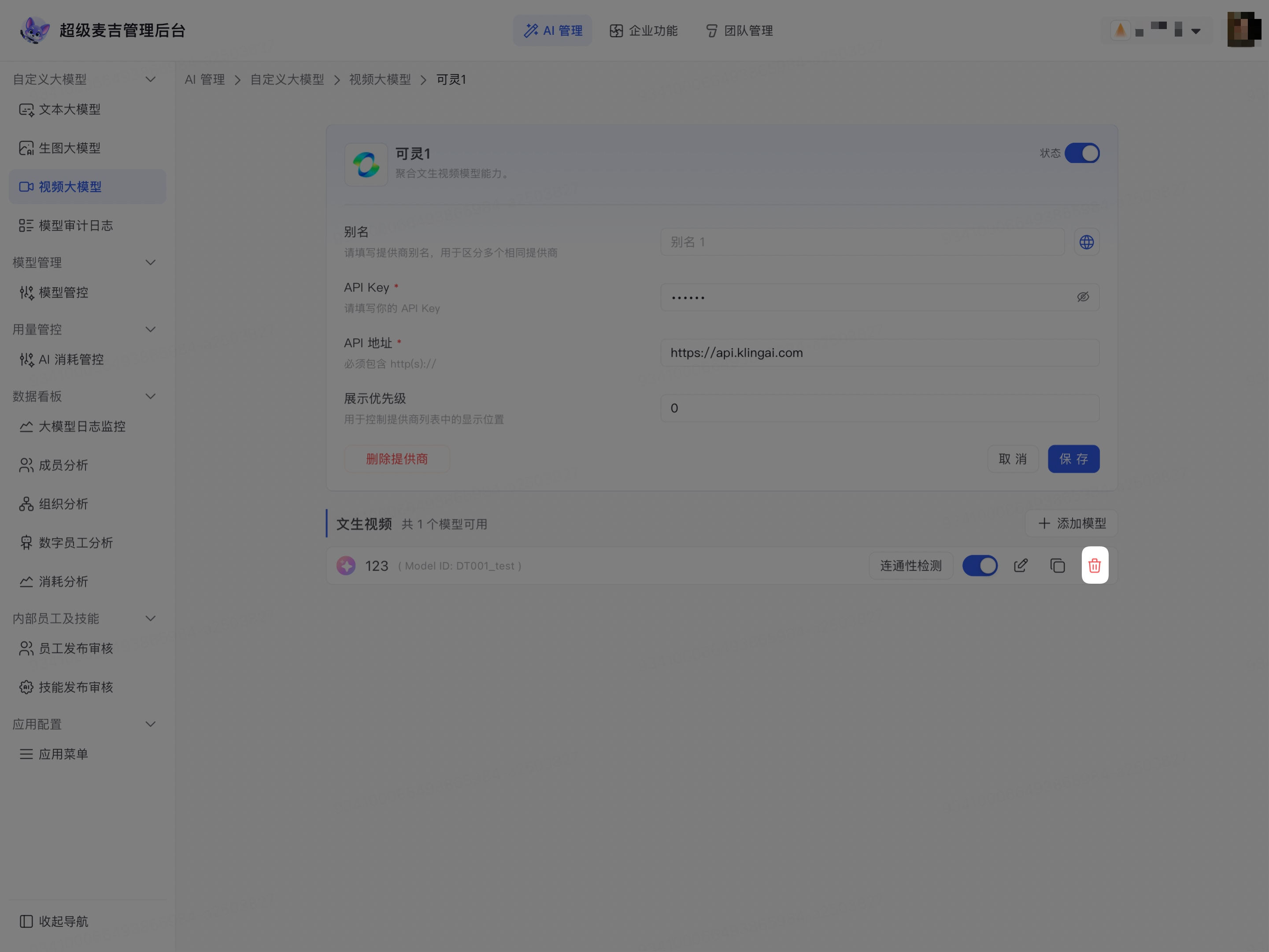
Task: Click into the API 地址 input field
Action: tap(880, 353)
